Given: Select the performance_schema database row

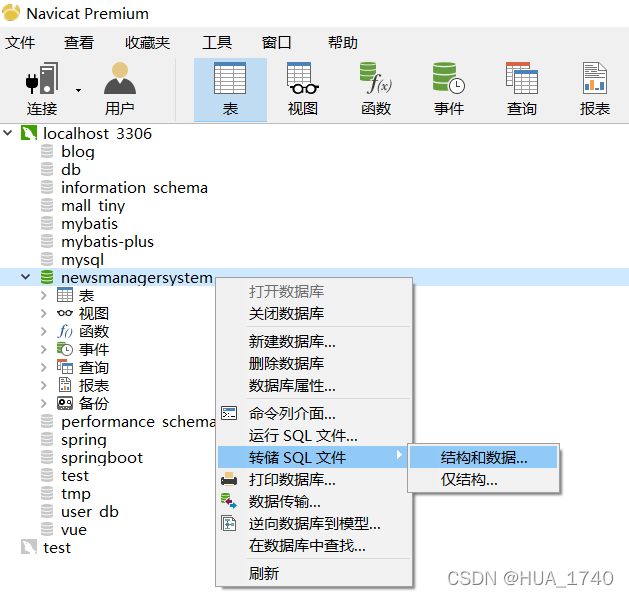Looking at the screenshot, I should click(x=138, y=422).
